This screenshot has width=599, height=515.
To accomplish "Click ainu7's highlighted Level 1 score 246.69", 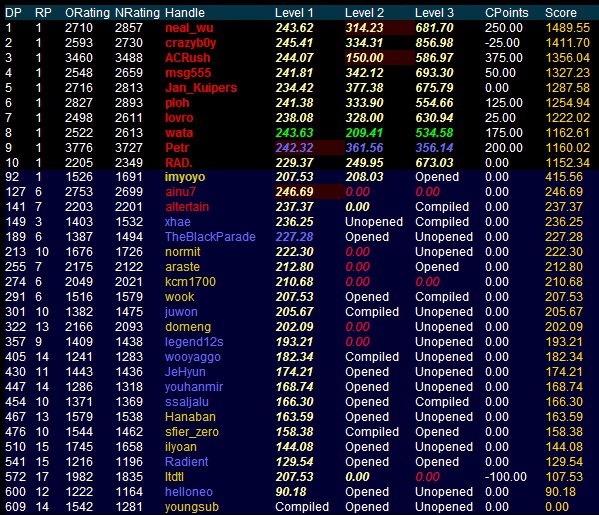I will click(x=294, y=192).
